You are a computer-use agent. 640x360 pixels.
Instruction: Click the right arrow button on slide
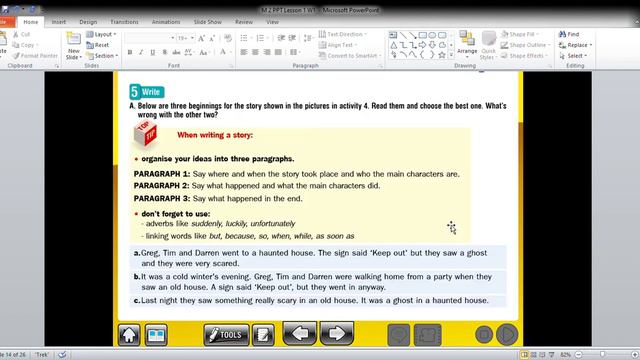pyautogui.click(x=337, y=333)
